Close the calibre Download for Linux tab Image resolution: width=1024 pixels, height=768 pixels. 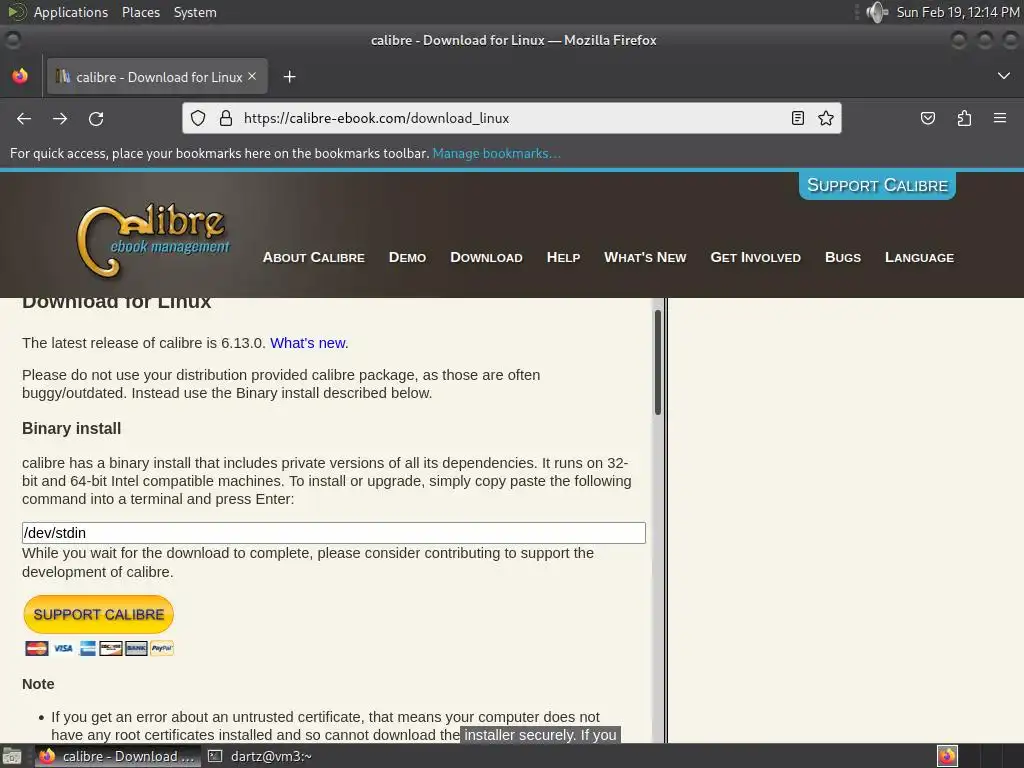point(252,76)
